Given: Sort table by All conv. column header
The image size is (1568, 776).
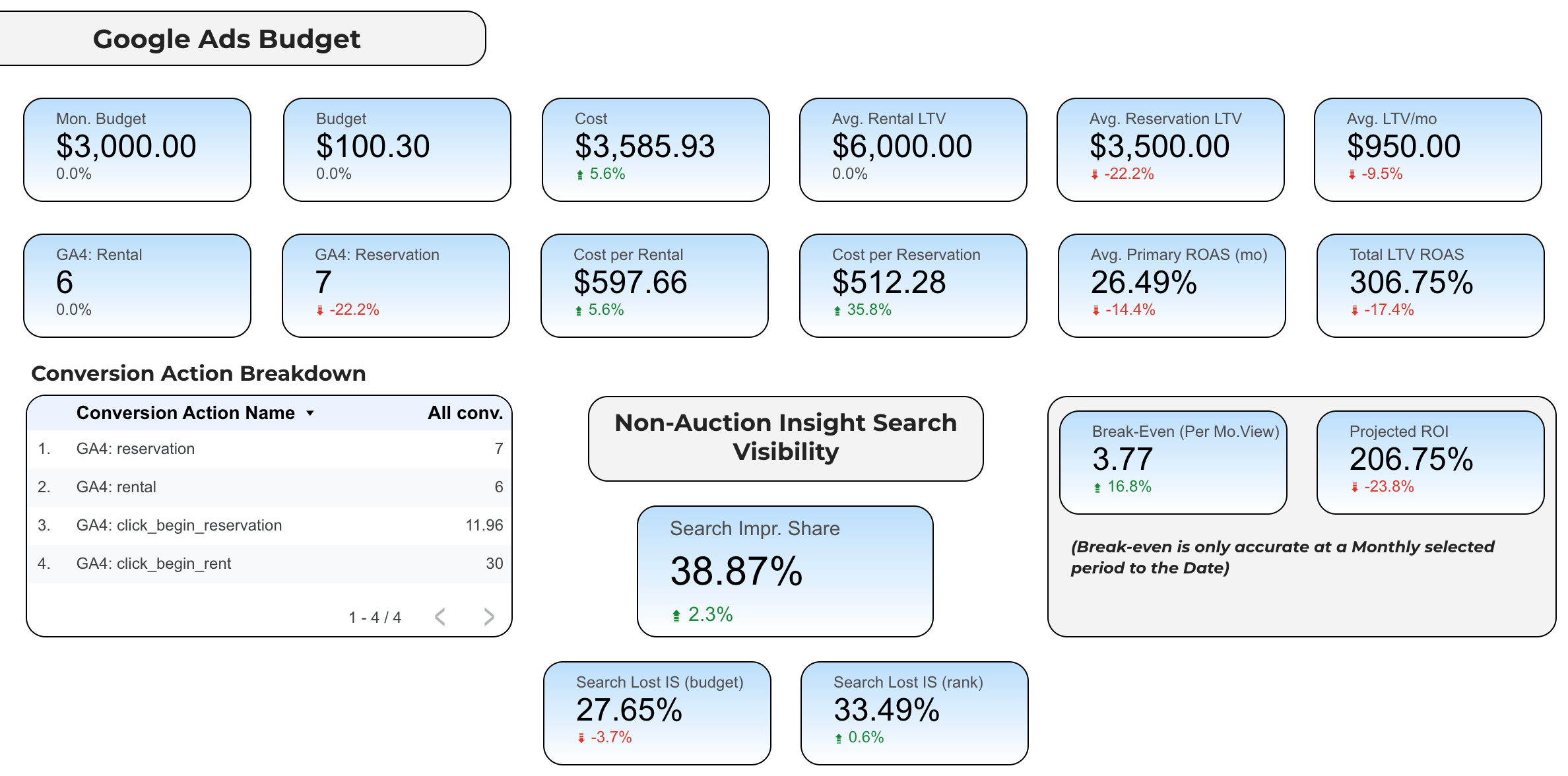Looking at the screenshot, I should tap(465, 413).
